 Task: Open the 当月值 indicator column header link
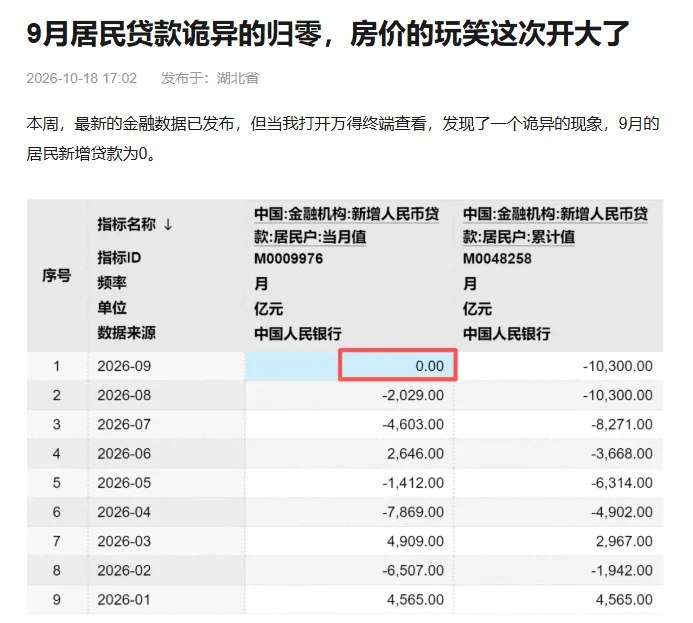346,225
